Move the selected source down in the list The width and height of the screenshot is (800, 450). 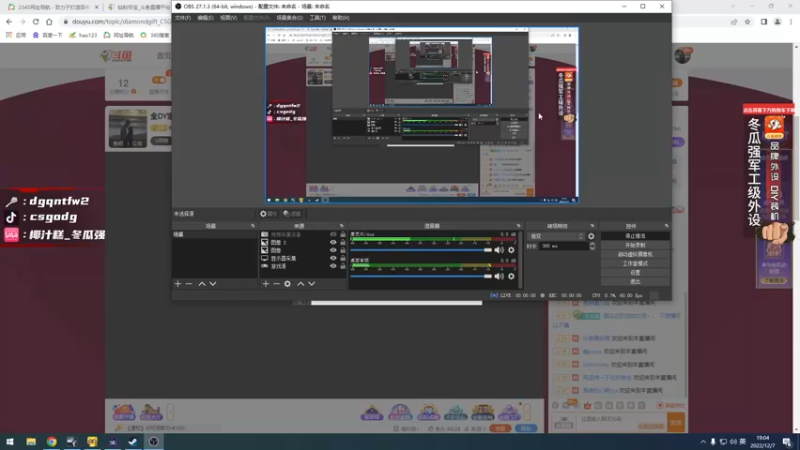(312, 284)
